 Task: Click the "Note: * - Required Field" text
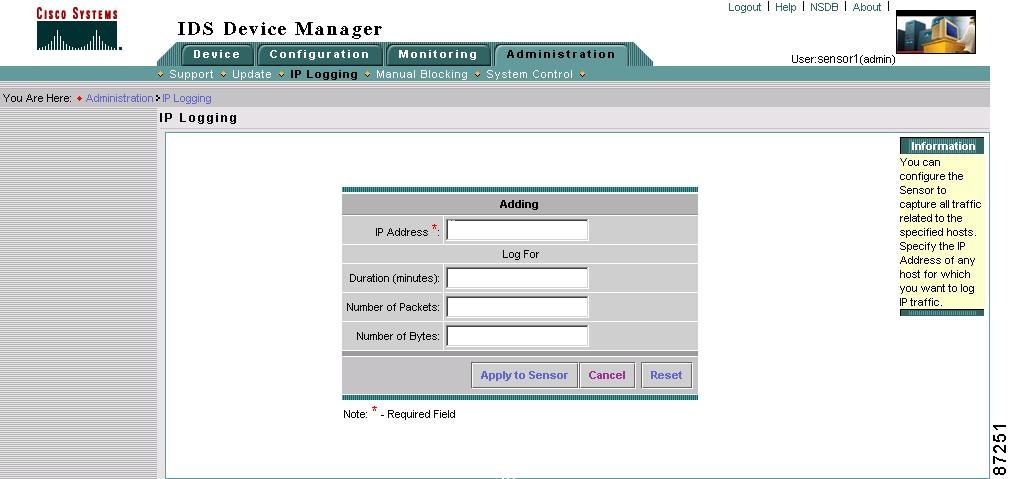[399, 413]
